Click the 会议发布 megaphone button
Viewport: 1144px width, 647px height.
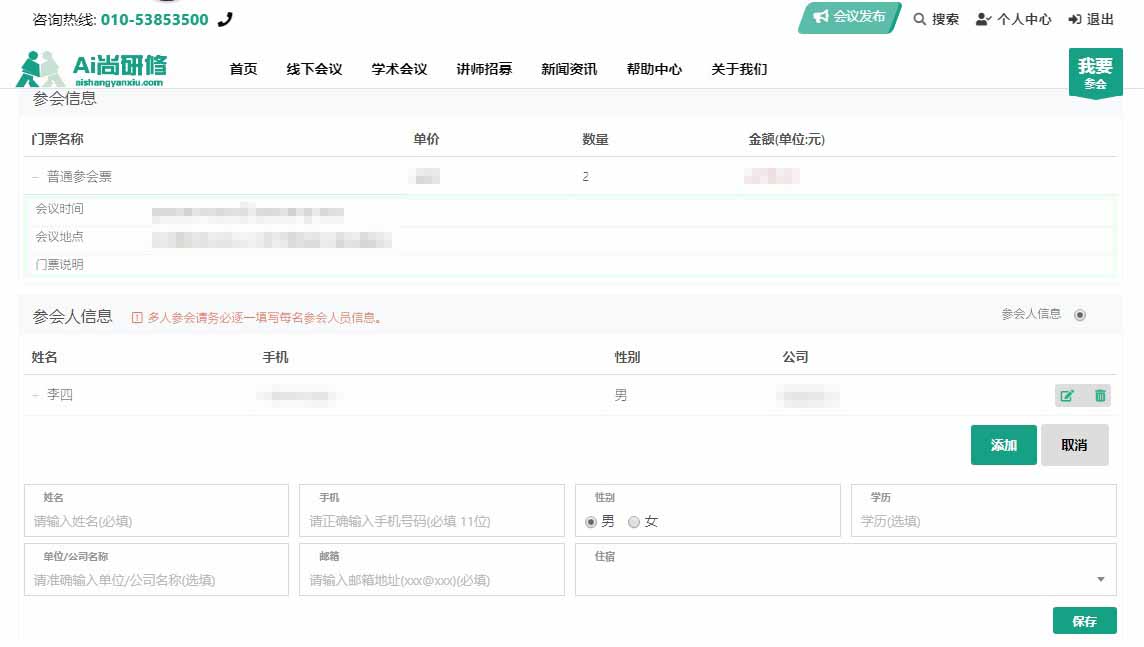(849, 17)
